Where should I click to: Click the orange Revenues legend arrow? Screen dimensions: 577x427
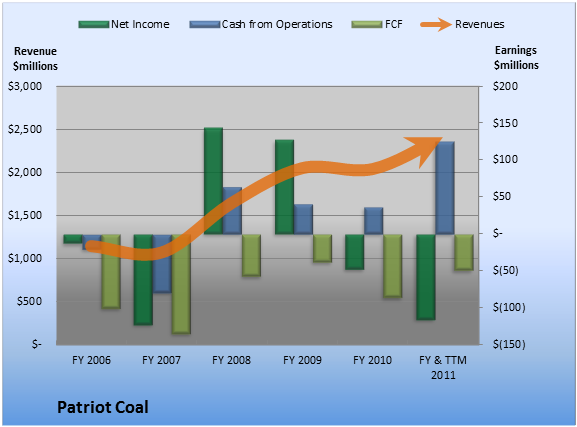pos(436,25)
